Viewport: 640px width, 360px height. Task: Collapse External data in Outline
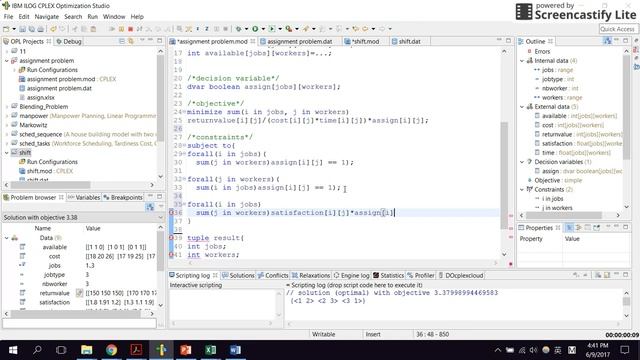(522, 107)
